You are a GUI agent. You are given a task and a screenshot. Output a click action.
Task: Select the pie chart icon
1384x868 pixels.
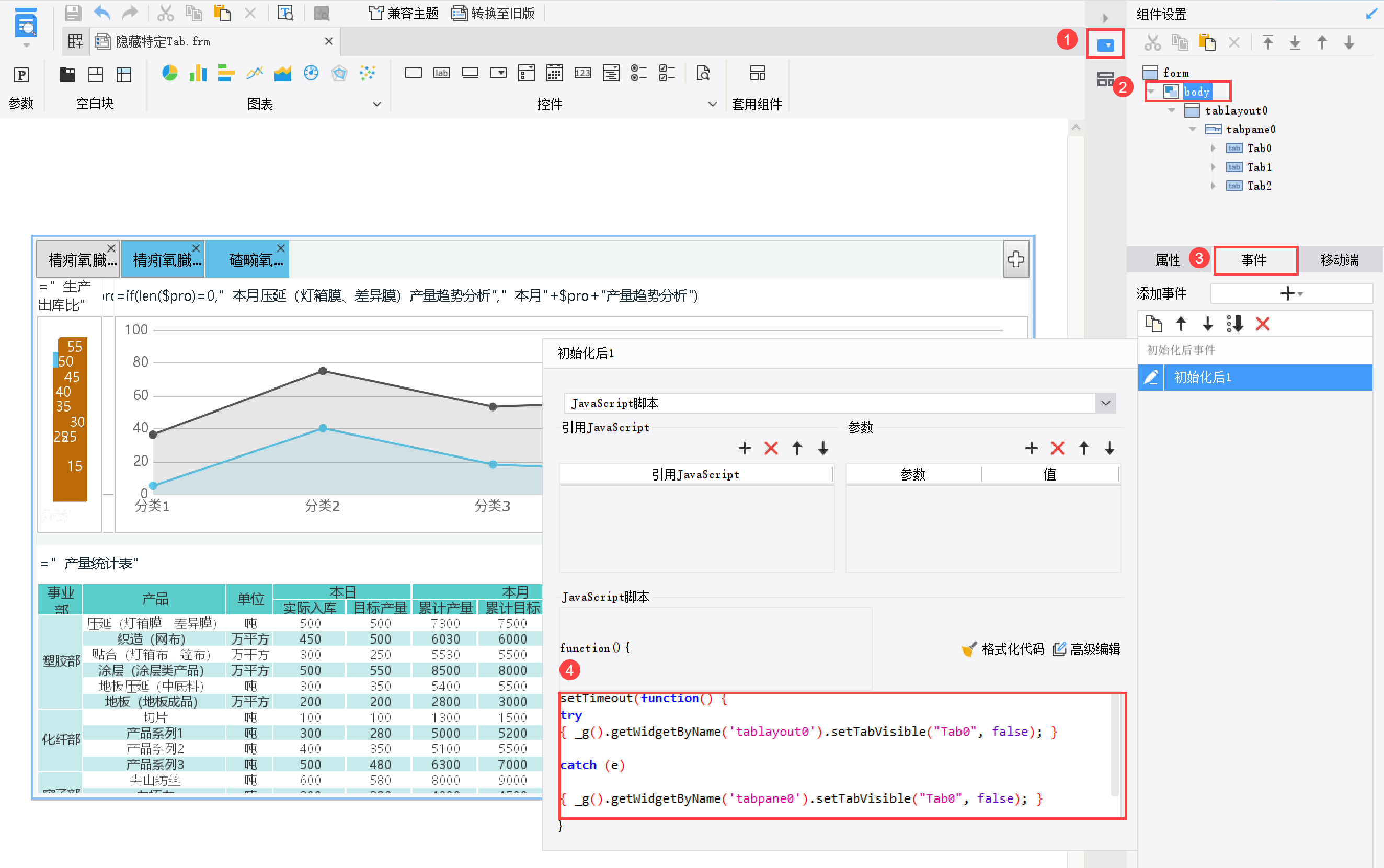[x=169, y=73]
